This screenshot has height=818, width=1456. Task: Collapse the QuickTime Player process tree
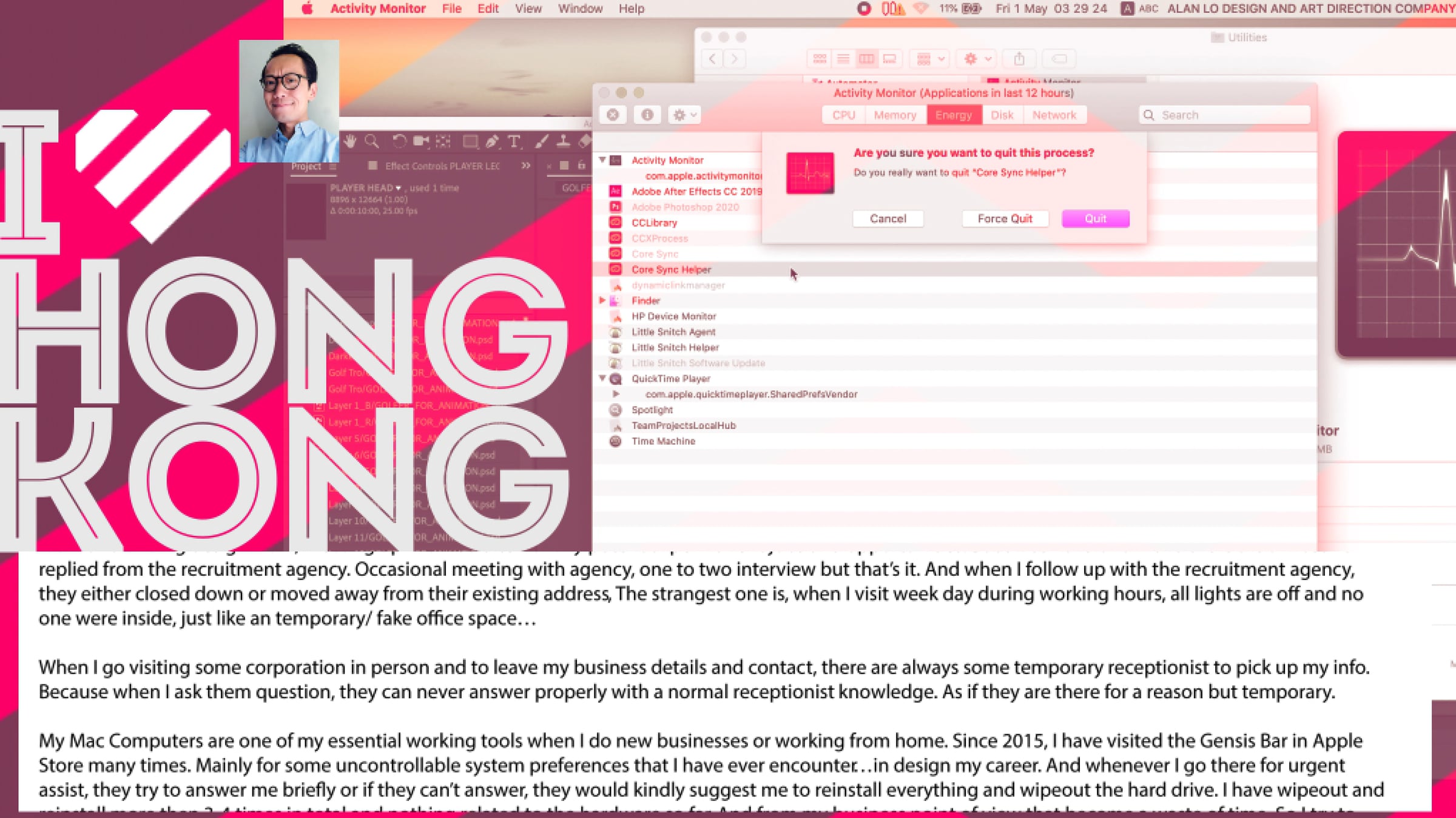point(602,378)
